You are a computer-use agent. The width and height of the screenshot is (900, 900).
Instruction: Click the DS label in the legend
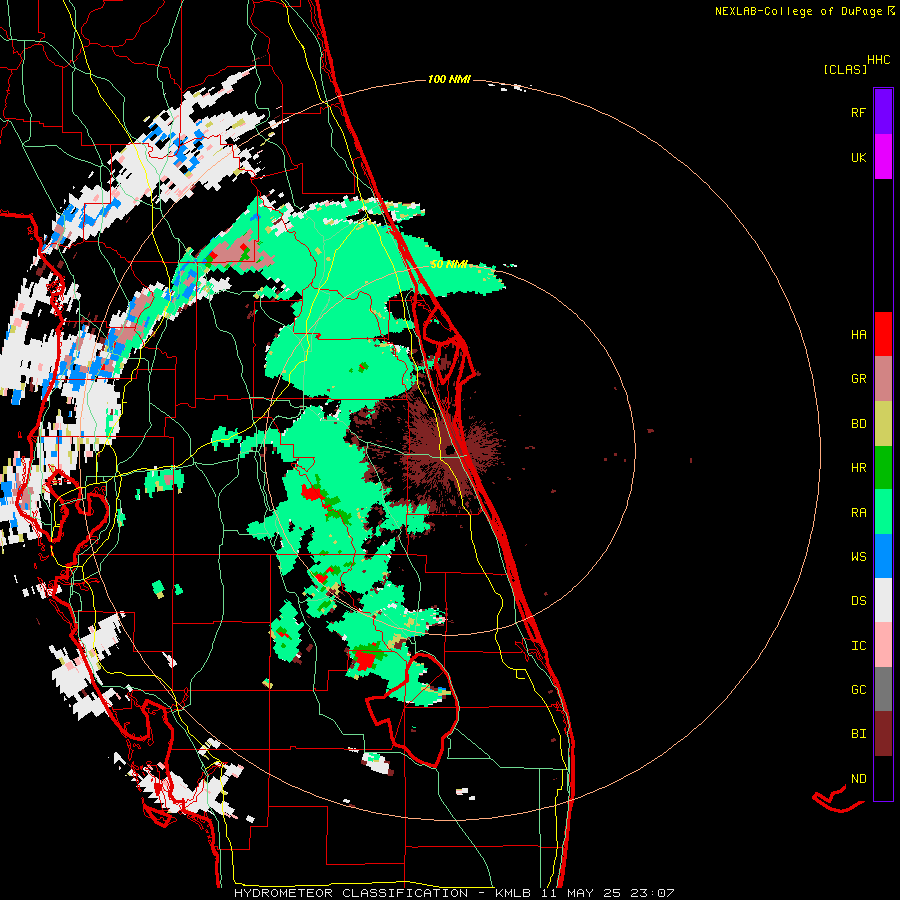(858, 600)
